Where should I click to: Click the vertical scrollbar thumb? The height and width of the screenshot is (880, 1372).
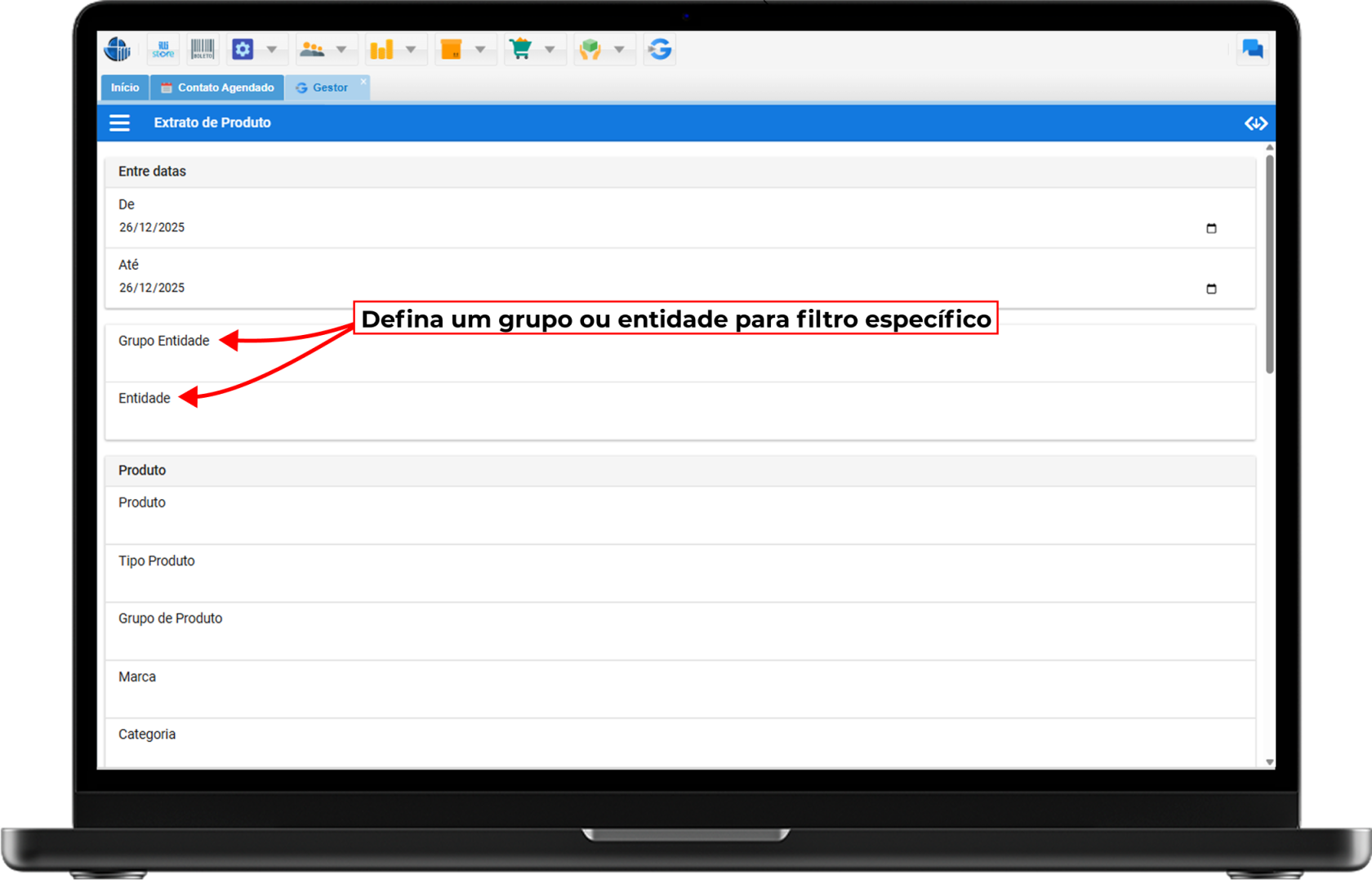[x=1269, y=261]
